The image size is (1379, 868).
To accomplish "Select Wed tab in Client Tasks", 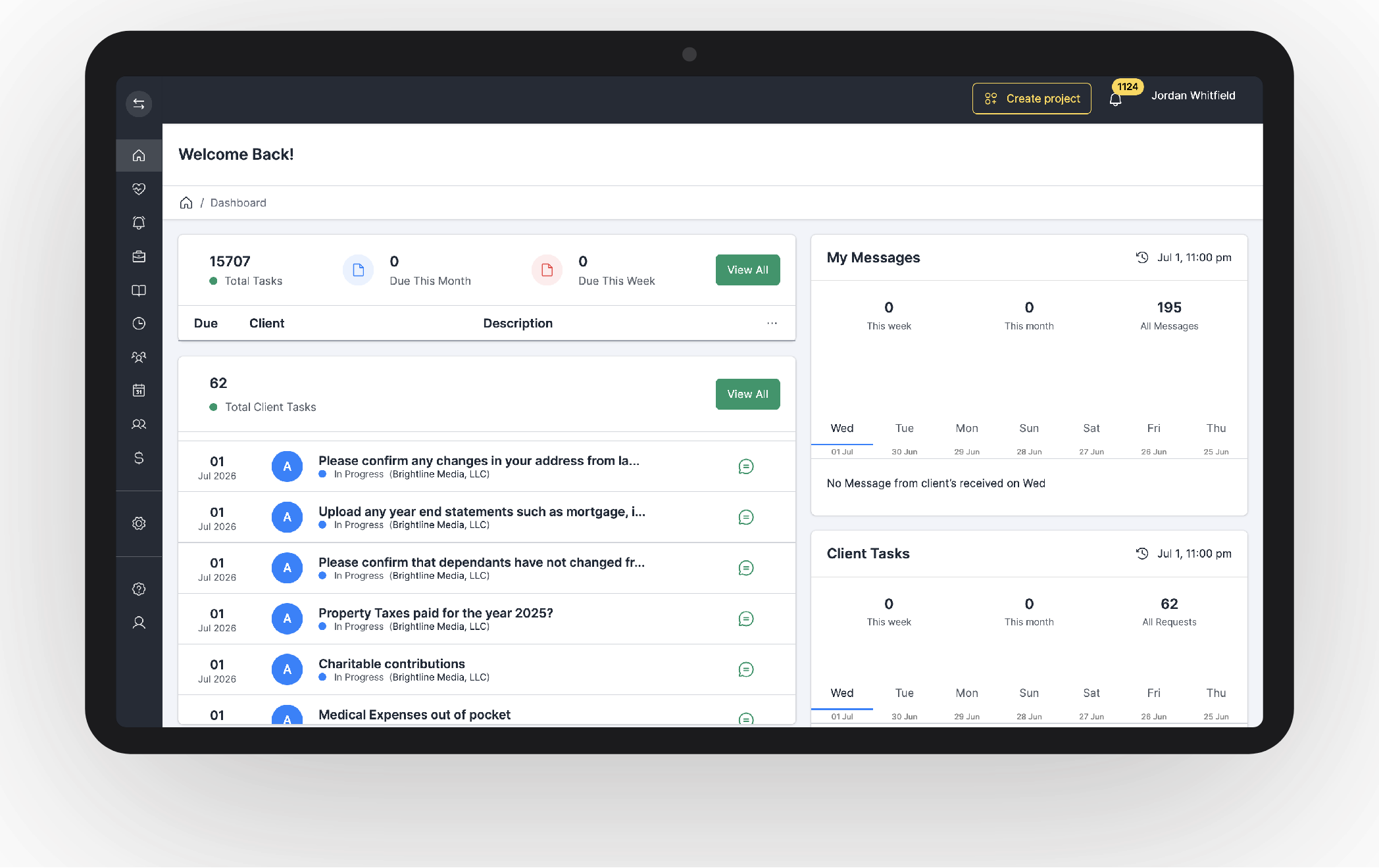I will (842, 704).
